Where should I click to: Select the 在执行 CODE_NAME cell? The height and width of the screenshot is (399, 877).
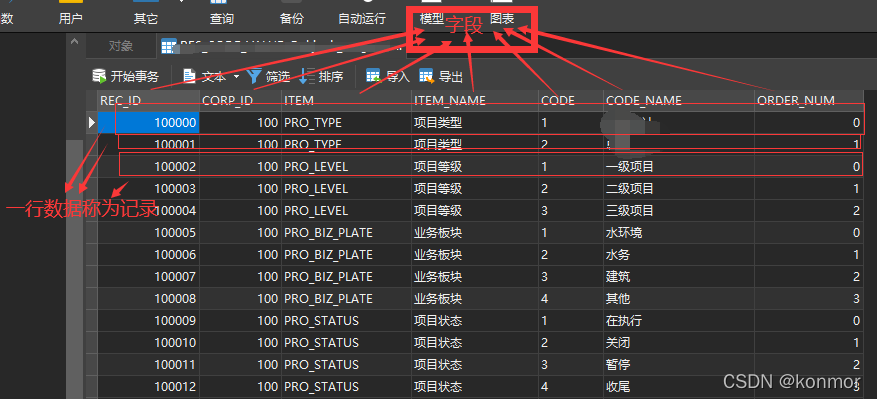[x=679, y=321]
